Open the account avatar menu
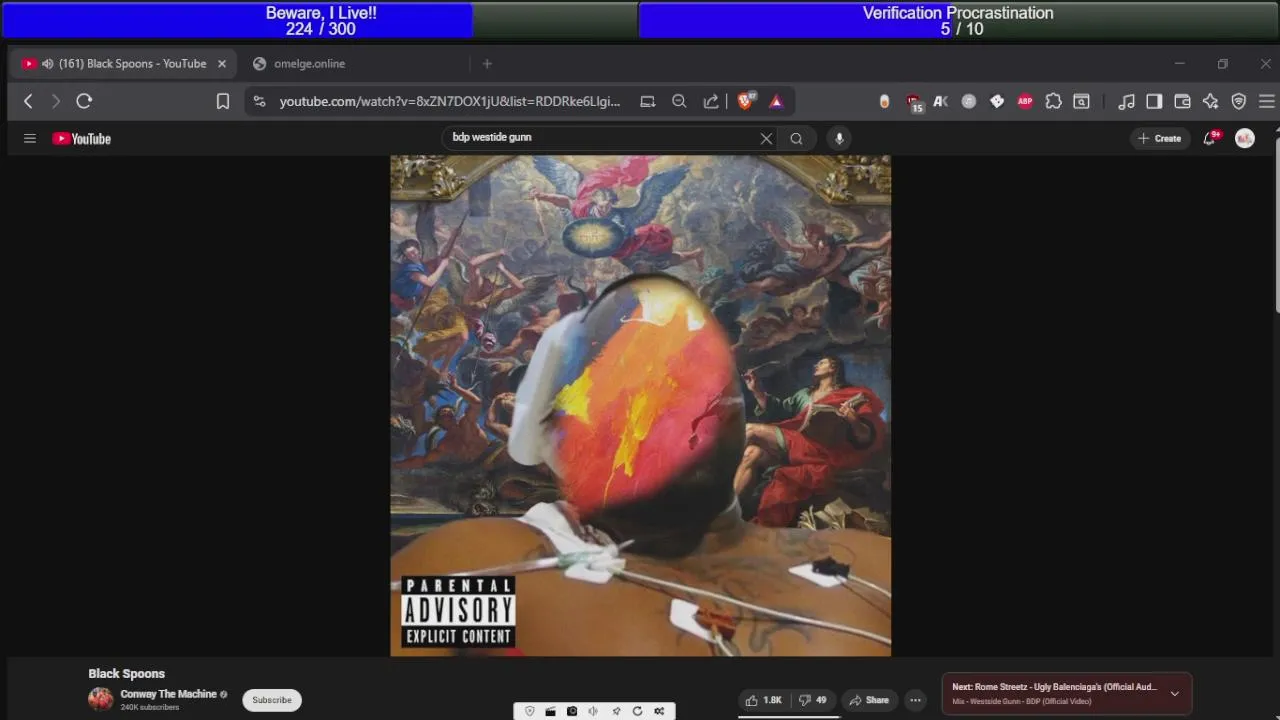Screen dimensions: 1280x720 1245,139
